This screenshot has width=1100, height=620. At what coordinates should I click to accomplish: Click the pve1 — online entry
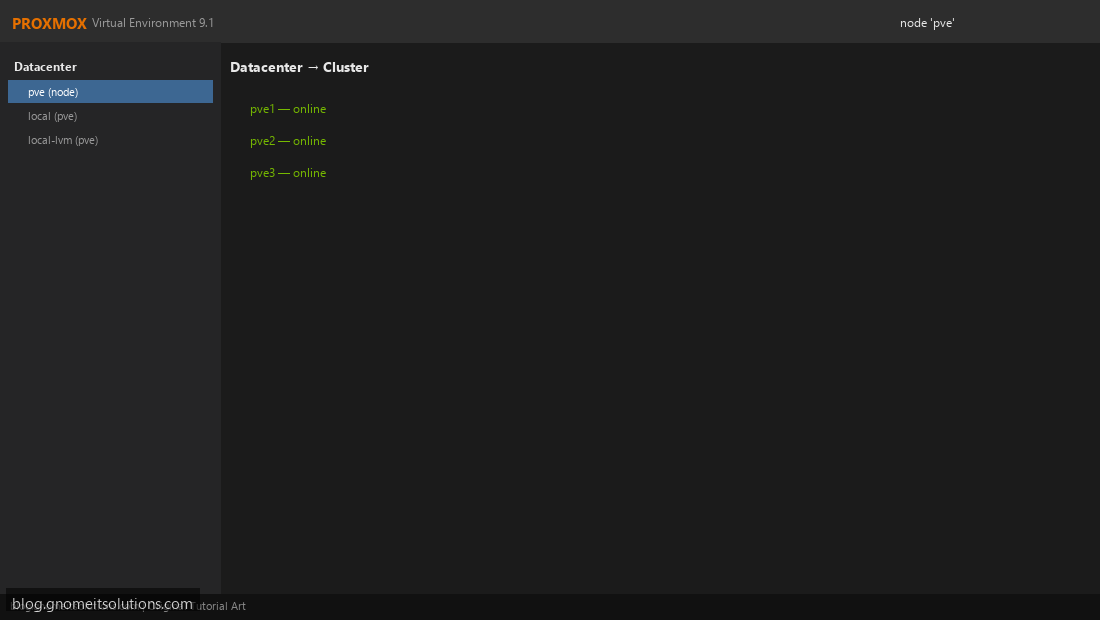(288, 109)
